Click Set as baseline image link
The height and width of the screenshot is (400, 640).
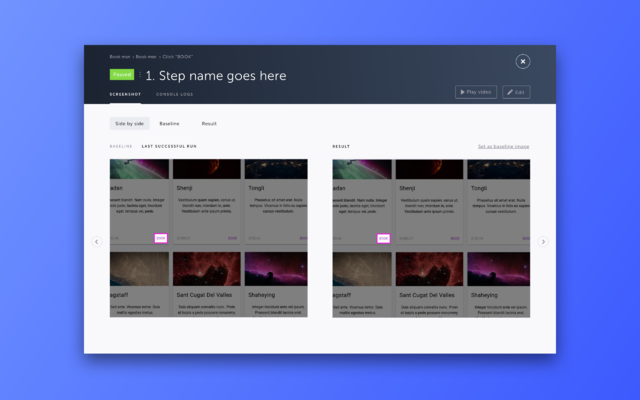pyautogui.click(x=503, y=146)
